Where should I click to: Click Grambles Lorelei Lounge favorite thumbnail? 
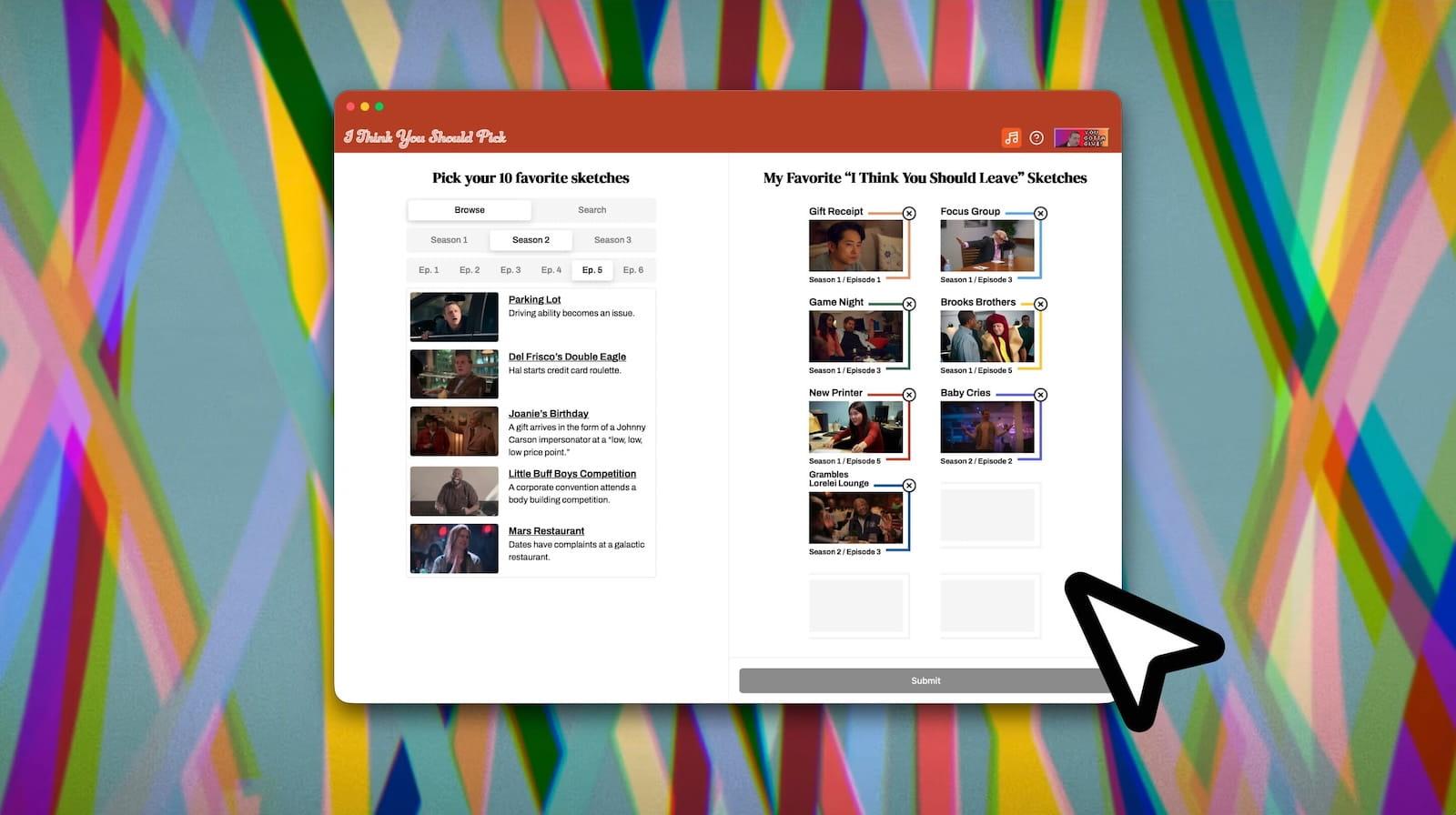coord(855,518)
